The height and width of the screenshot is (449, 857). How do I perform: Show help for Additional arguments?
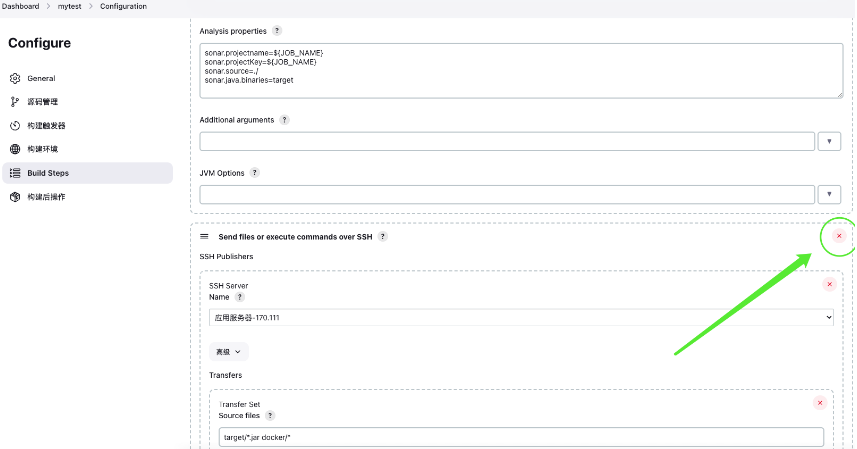pos(284,120)
